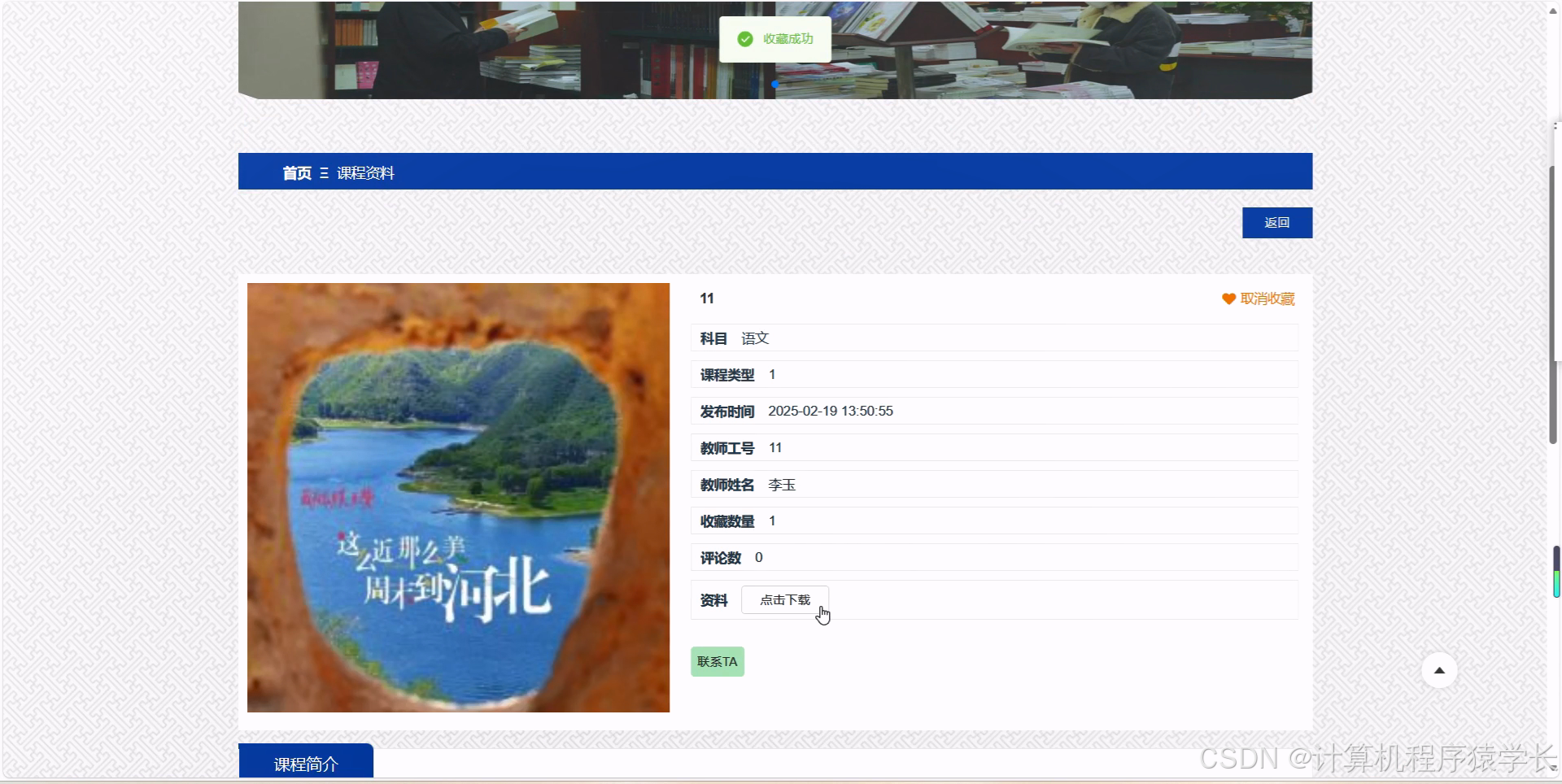This screenshot has width=1562, height=784.
Task: Click the right-side page scrollbar
Action: [1554, 569]
